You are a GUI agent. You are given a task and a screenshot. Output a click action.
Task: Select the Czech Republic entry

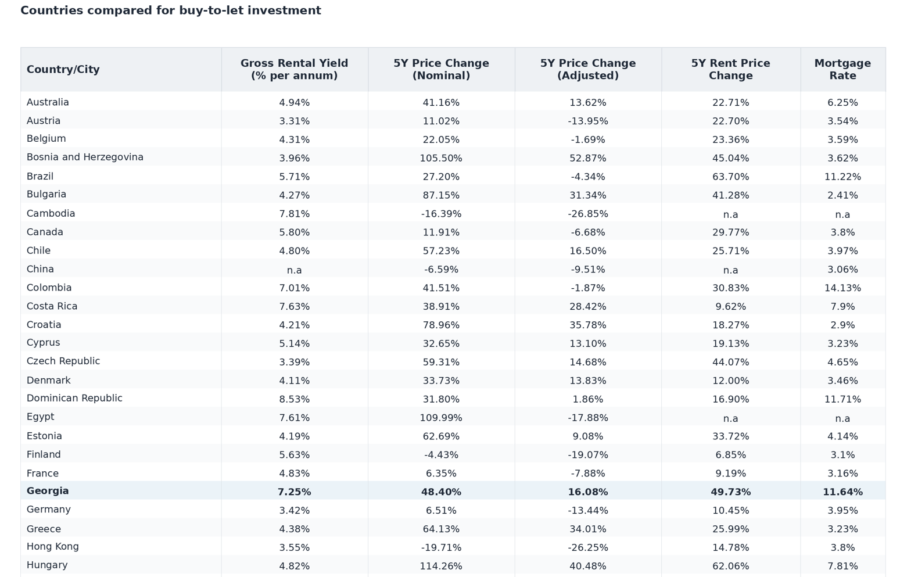coord(63,361)
